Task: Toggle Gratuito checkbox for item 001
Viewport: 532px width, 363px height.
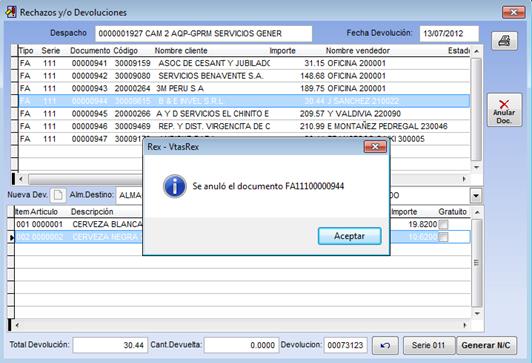Action: 443,224
